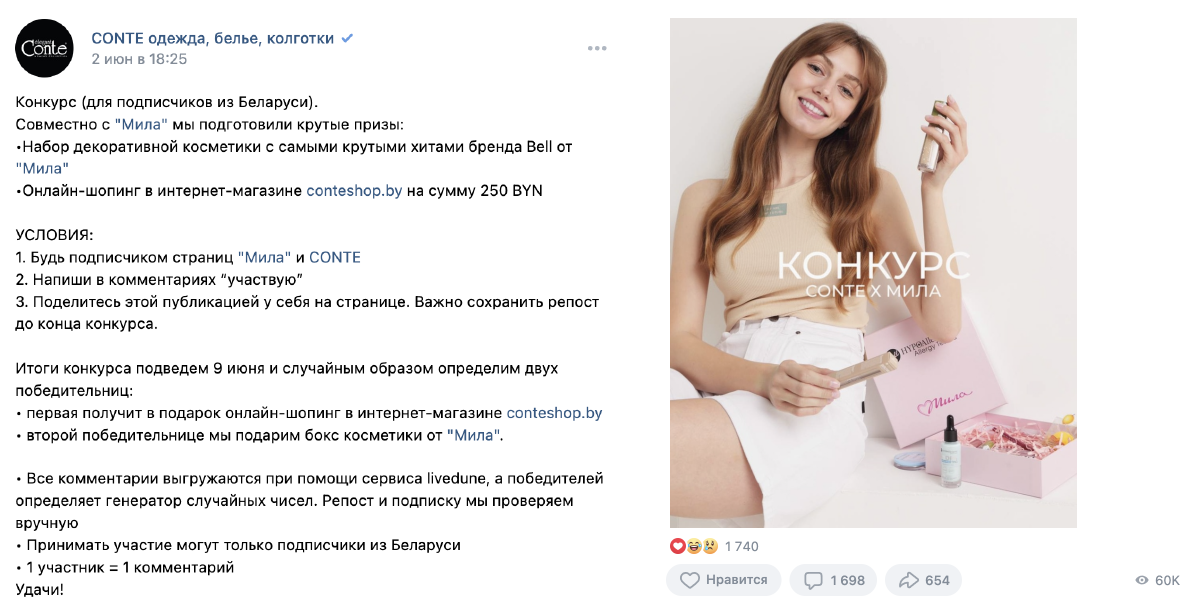Open the three-dots post options menu
Image resolution: width=1200 pixels, height=616 pixels.
click(x=597, y=48)
